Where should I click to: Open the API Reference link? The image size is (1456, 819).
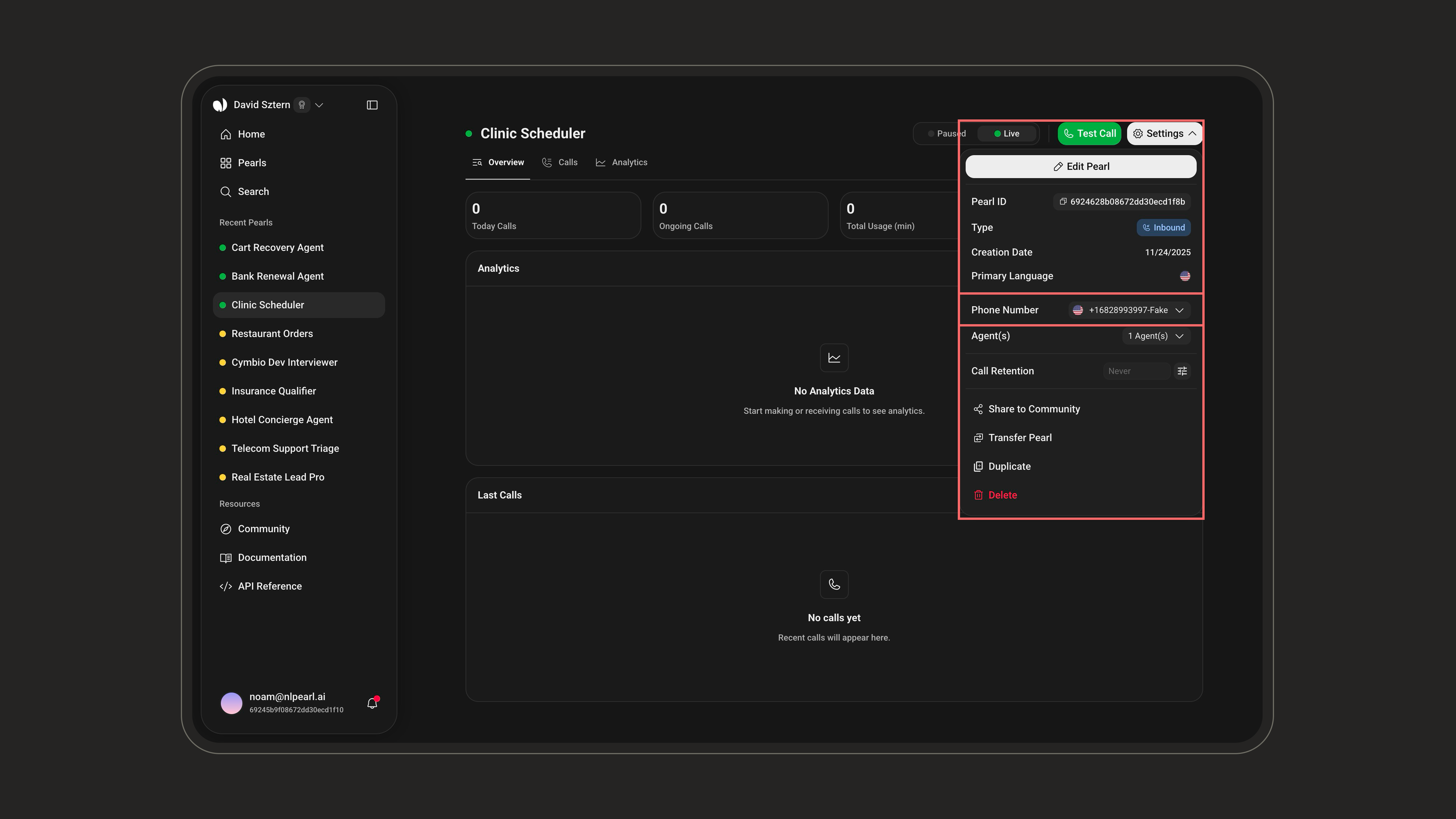pyautogui.click(x=298, y=586)
